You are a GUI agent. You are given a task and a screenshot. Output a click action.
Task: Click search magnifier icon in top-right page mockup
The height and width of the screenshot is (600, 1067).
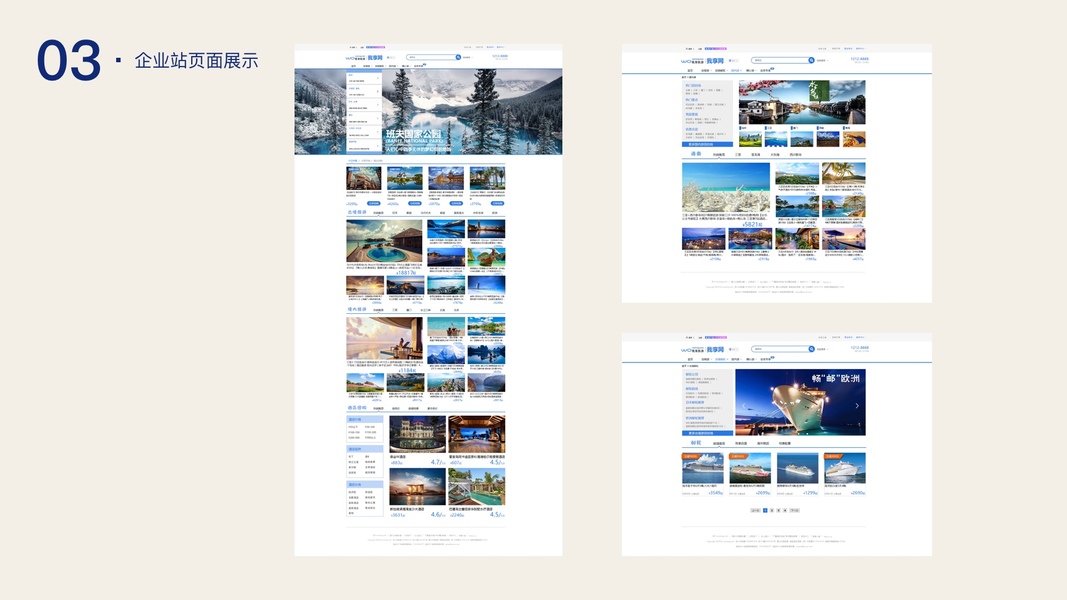coord(811,60)
